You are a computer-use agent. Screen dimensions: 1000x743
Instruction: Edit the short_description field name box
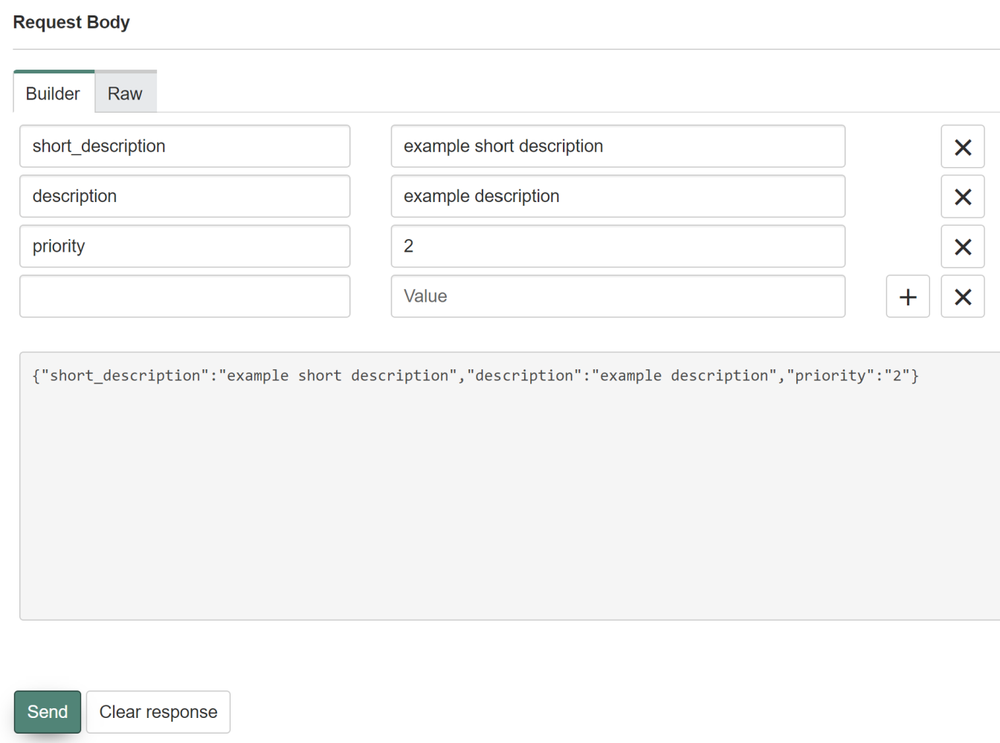pyautogui.click(x=185, y=146)
